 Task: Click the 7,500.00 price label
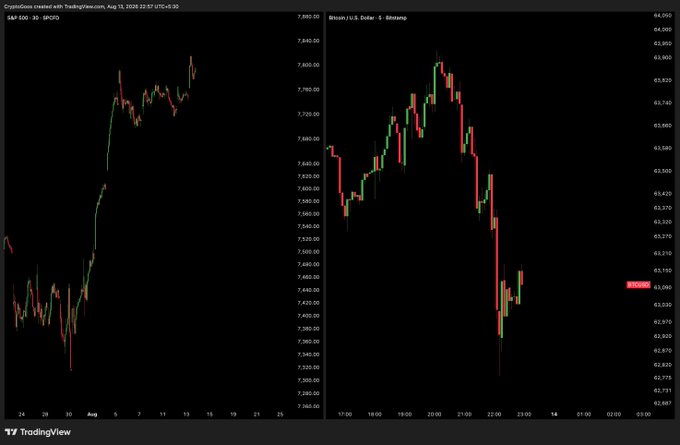point(308,252)
